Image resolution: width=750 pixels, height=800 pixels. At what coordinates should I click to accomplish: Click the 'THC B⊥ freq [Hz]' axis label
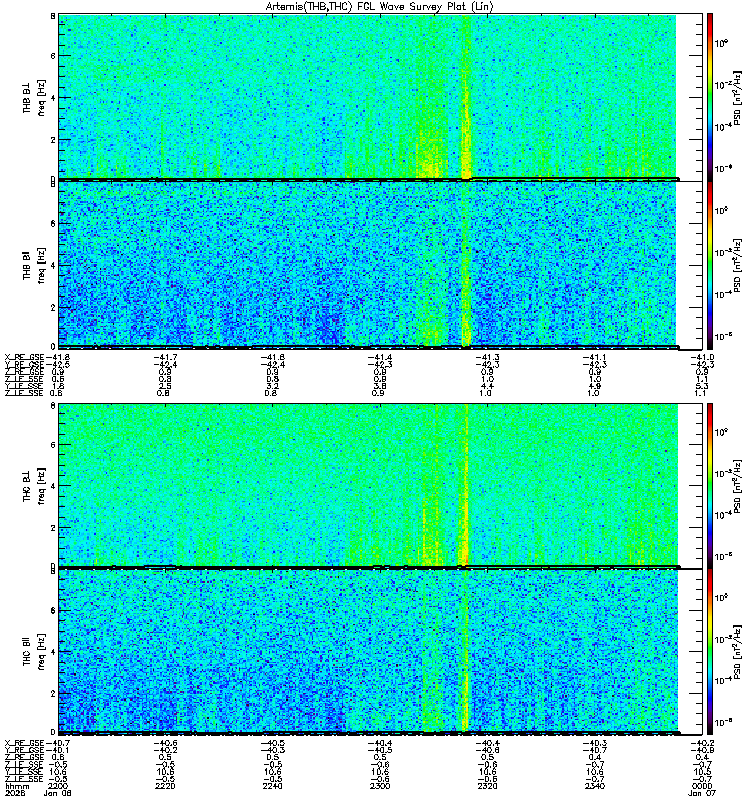point(34,486)
